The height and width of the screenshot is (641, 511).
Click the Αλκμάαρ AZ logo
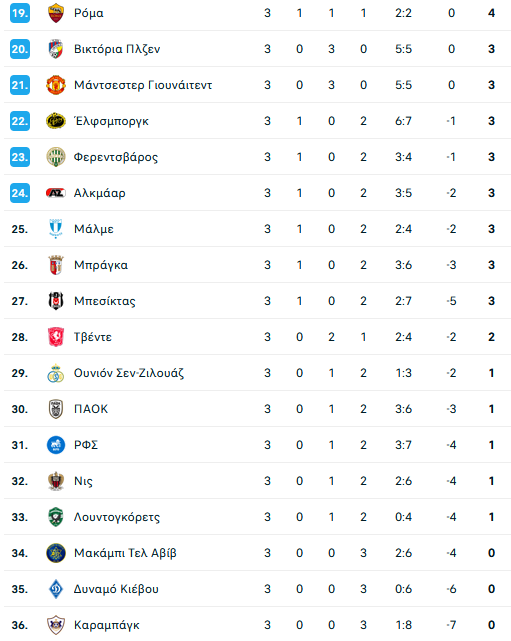coord(56,193)
